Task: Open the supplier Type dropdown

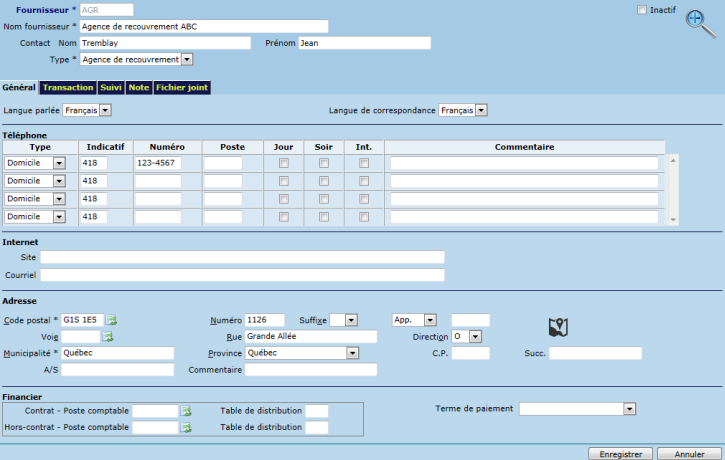Action: (187, 59)
